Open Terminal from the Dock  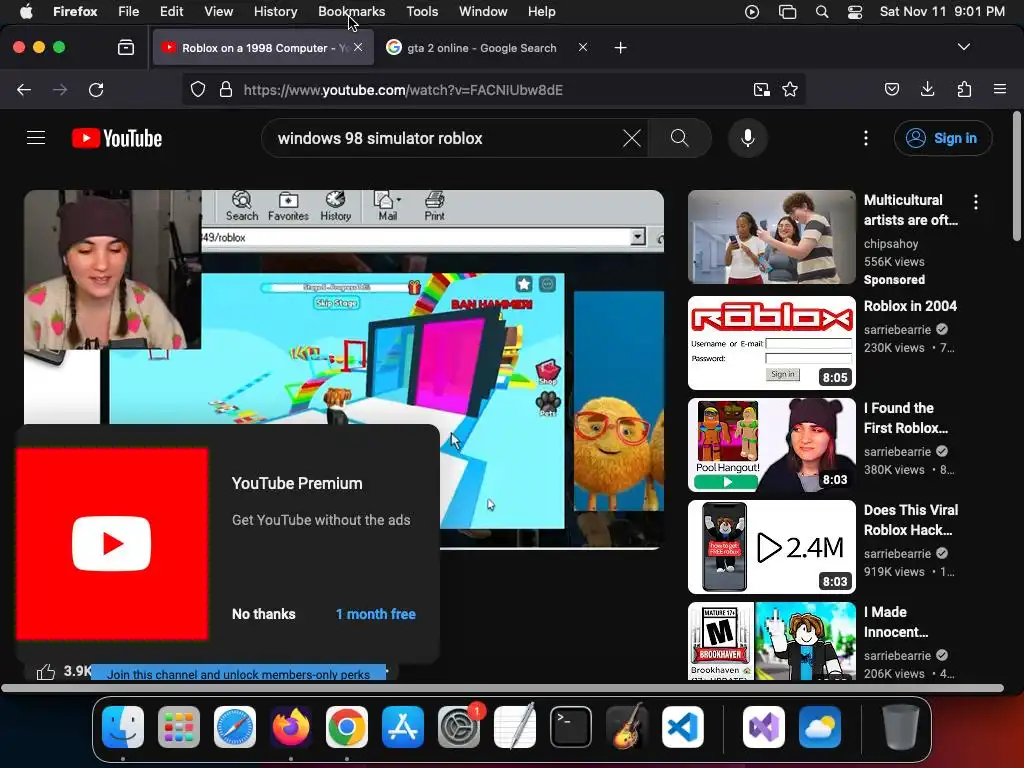(x=571, y=727)
